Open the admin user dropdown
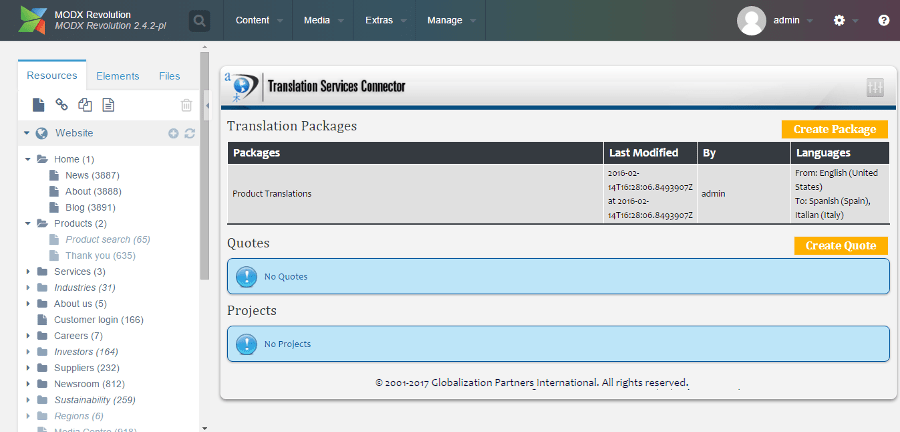This screenshot has width=900, height=432. (x=793, y=21)
